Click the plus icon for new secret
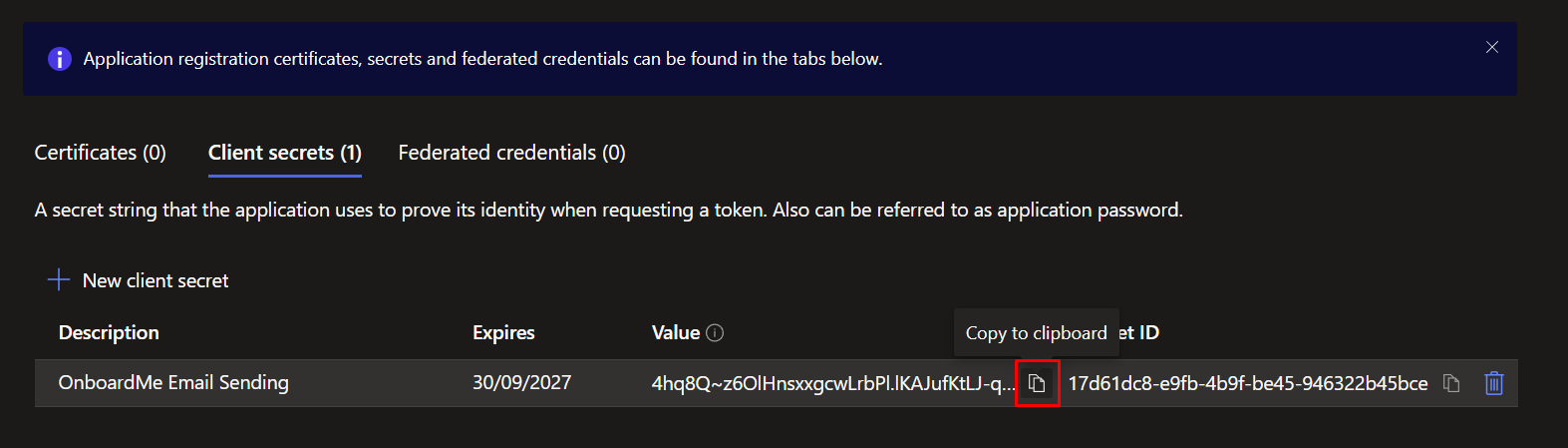This screenshot has width=1568, height=448. coord(59,280)
